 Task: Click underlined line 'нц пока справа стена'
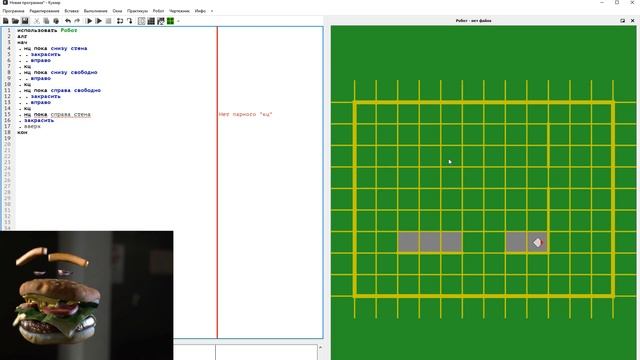pyautogui.click(x=57, y=114)
